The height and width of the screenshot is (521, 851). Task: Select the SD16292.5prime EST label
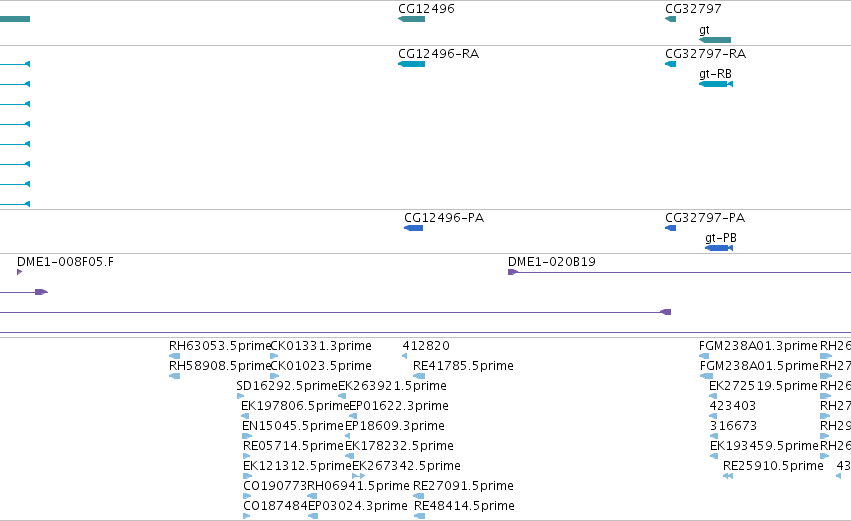point(287,386)
